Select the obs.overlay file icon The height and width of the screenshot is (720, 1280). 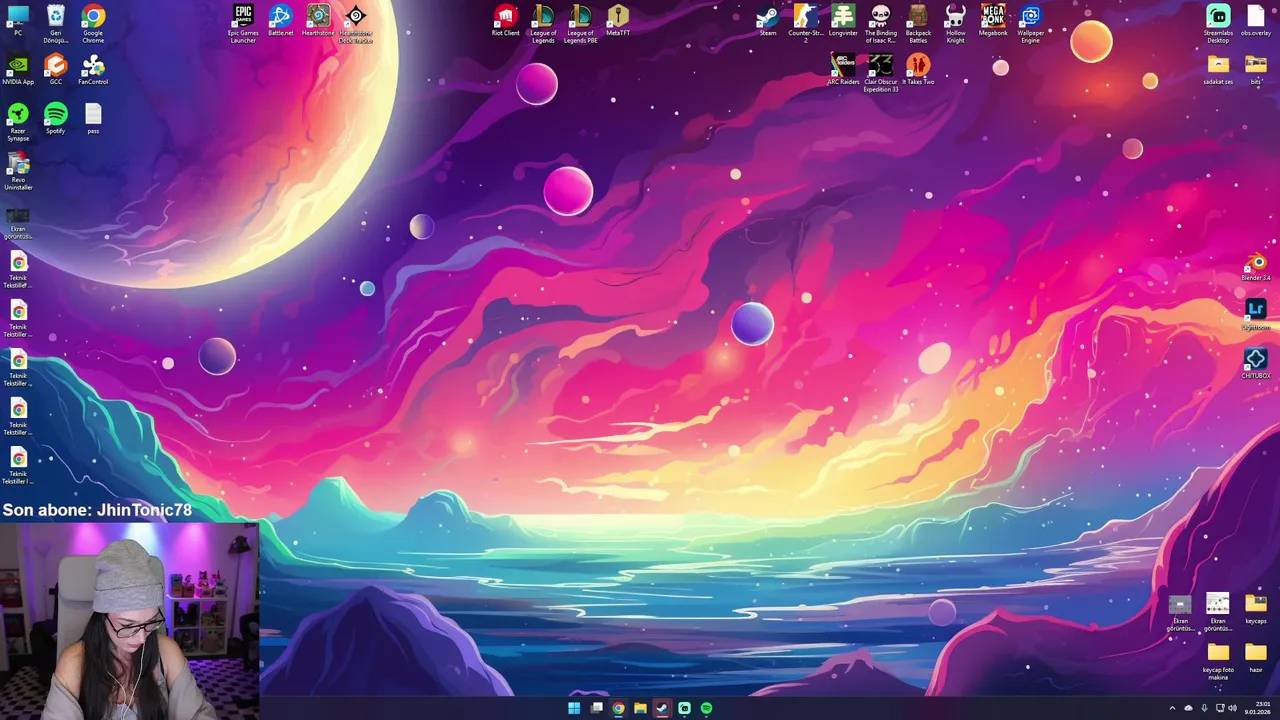[x=1256, y=20]
